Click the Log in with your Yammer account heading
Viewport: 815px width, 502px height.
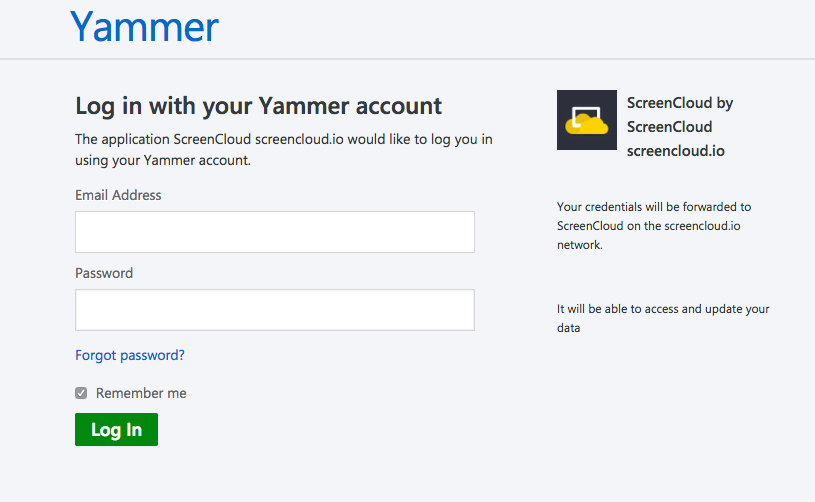[x=258, y=107]
